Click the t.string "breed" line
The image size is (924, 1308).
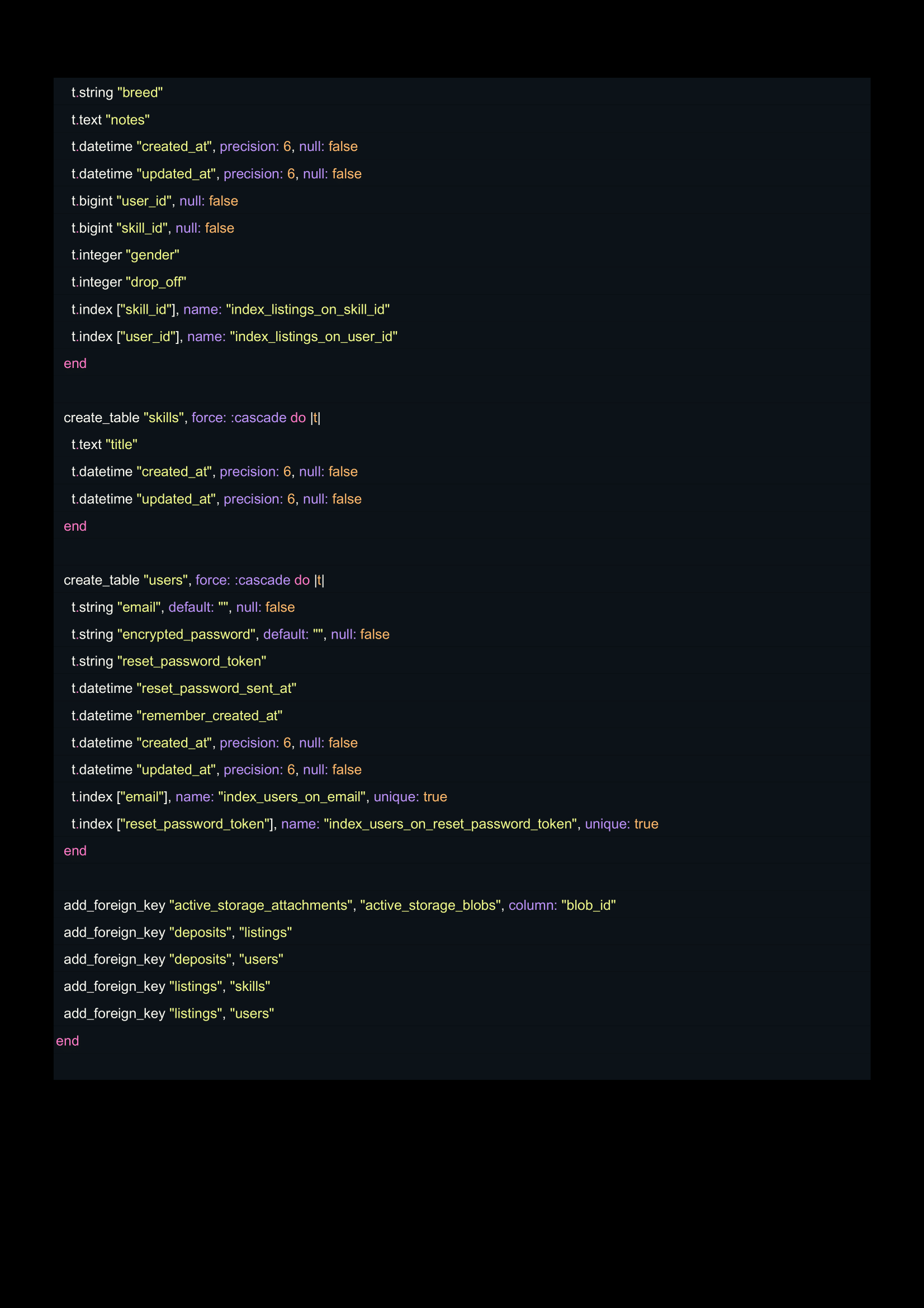(x=117, y=93)
